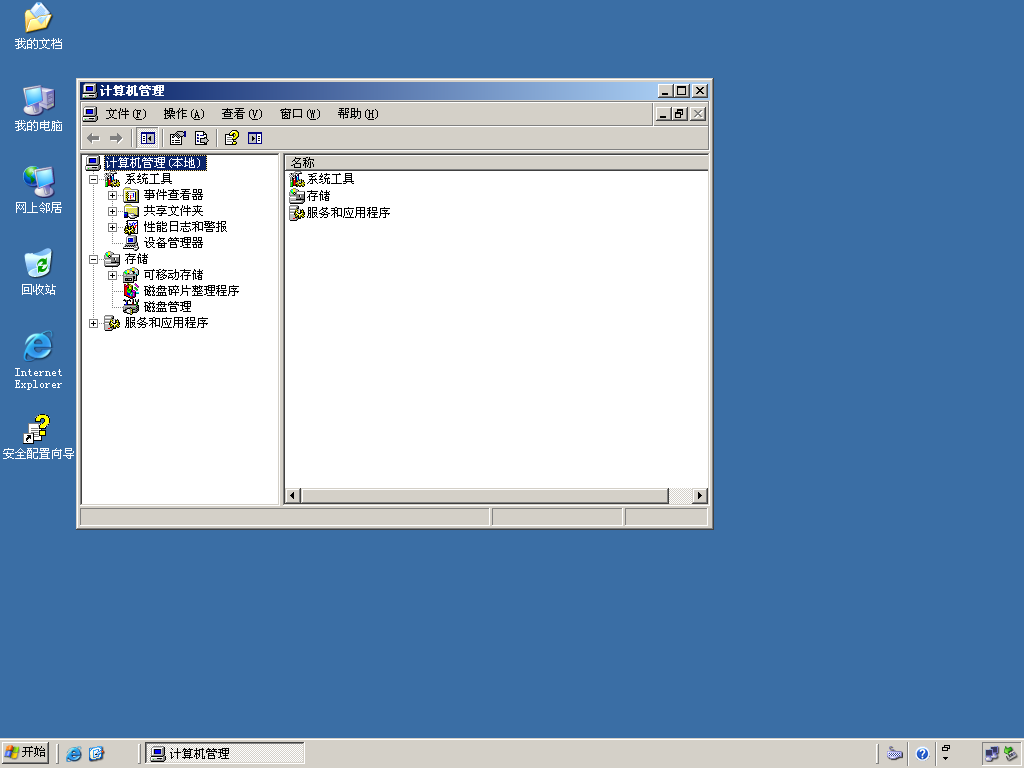
Task: Select 服务和应用程序 in the left tree
Action: click(x=166, y=323)
